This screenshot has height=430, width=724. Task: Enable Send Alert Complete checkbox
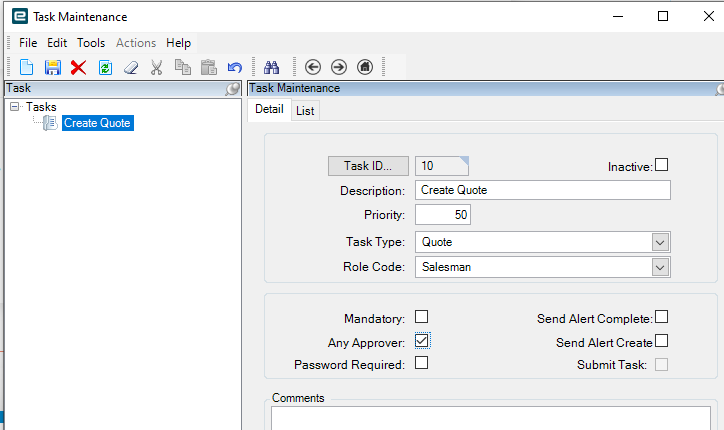(661, 317)
